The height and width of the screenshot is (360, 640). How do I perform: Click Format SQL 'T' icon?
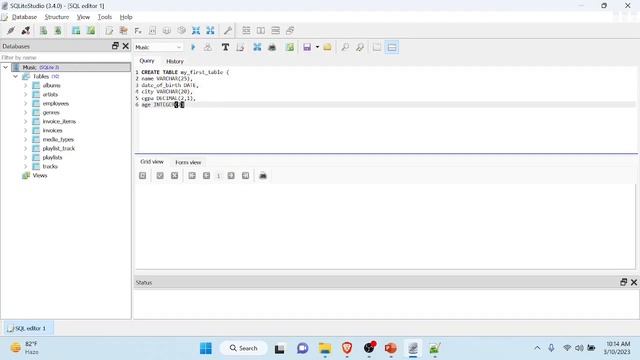pos(225,47)
